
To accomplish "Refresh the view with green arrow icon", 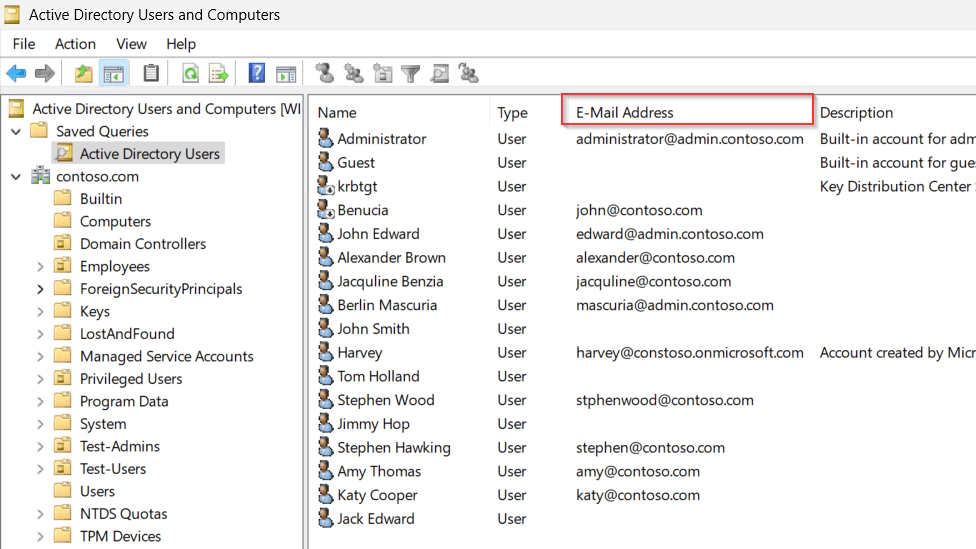I will coord(190,73).
